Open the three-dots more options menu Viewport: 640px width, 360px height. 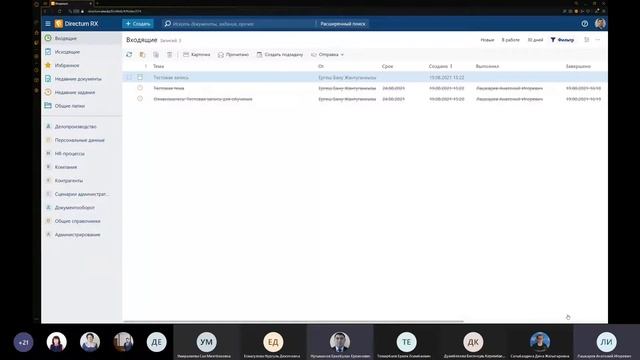coord(598,40)
